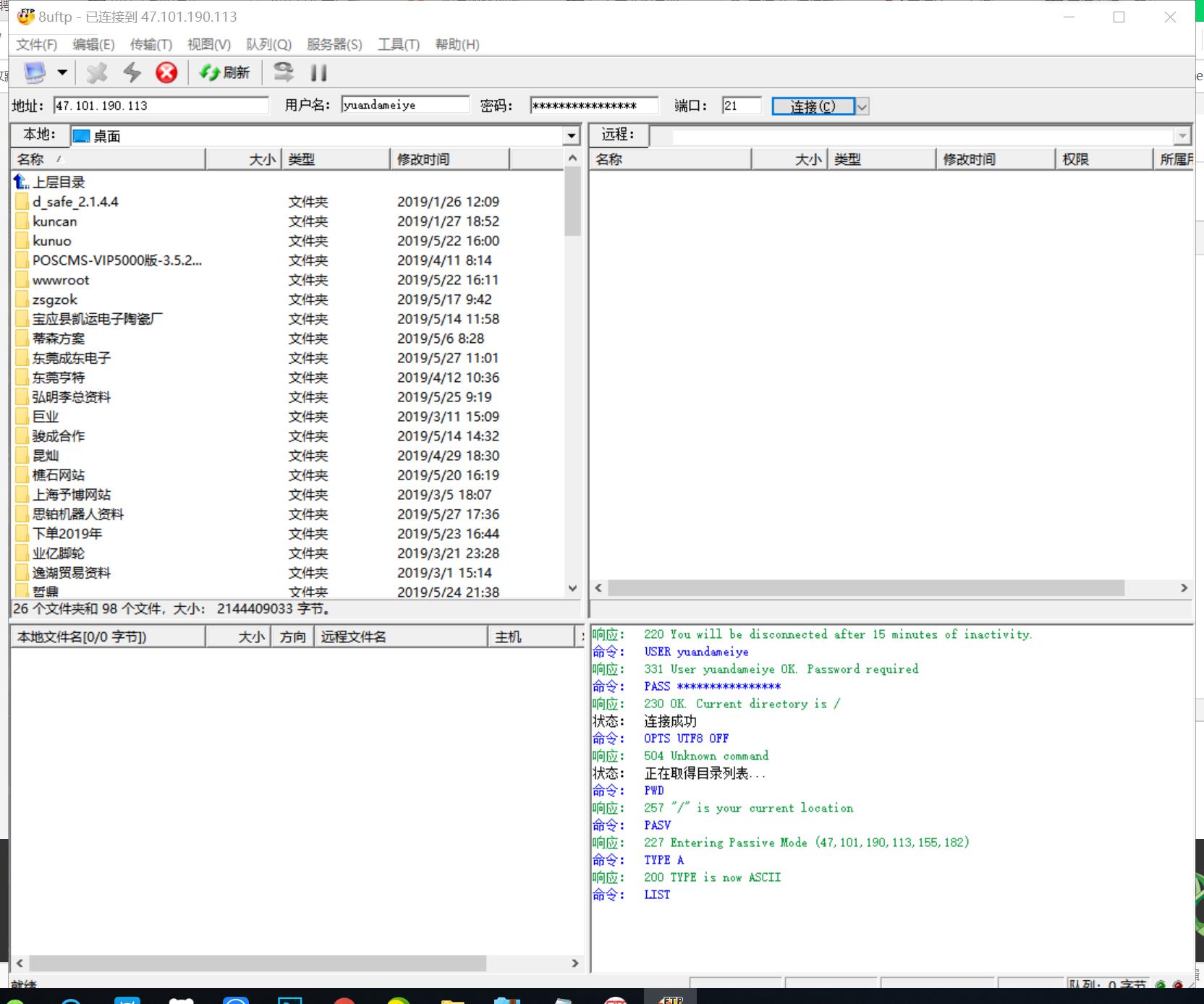The height and width of the screenshot is (1004, 1204).
Task: Click the 东莞亨特 folder icon
Action: click(22, 378)
